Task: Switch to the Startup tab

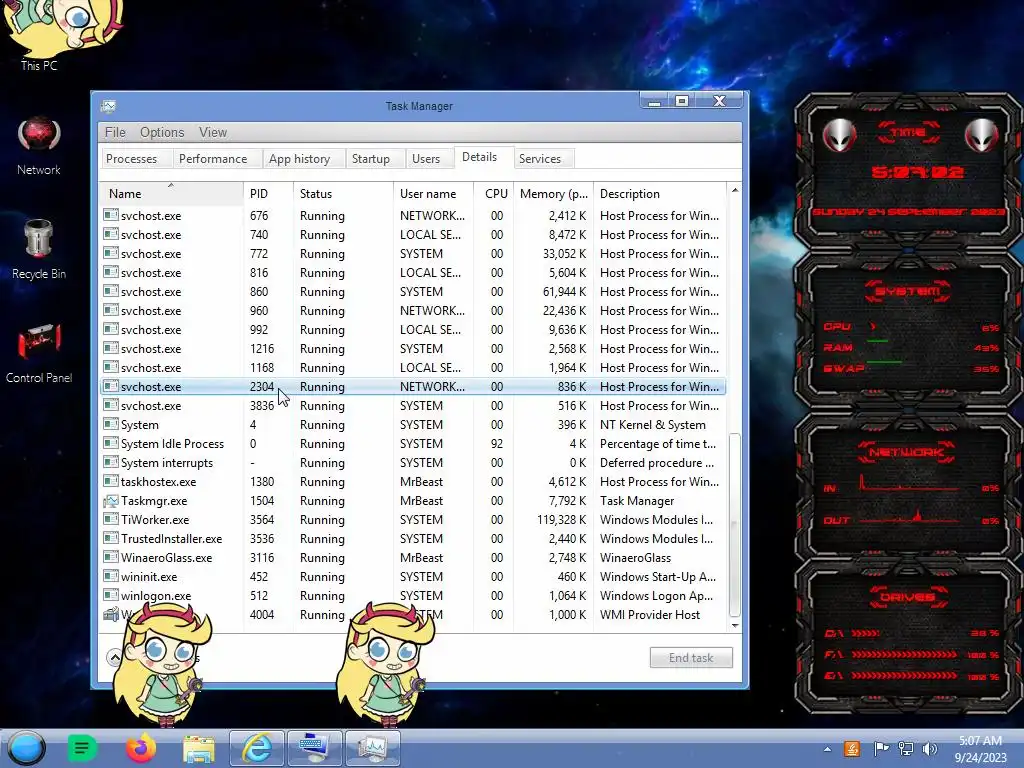Action: click(x=370, y=159)
